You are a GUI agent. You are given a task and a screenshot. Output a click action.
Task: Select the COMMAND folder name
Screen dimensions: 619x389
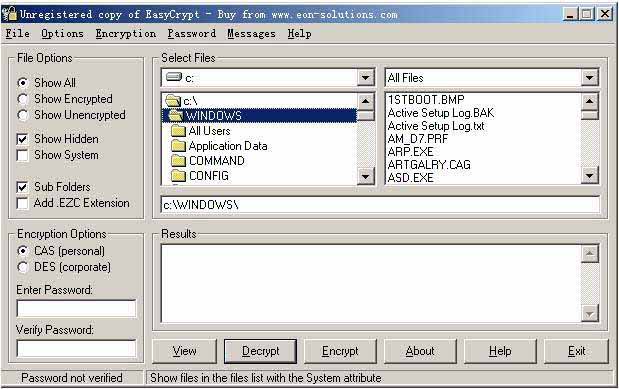pos(217,161)
